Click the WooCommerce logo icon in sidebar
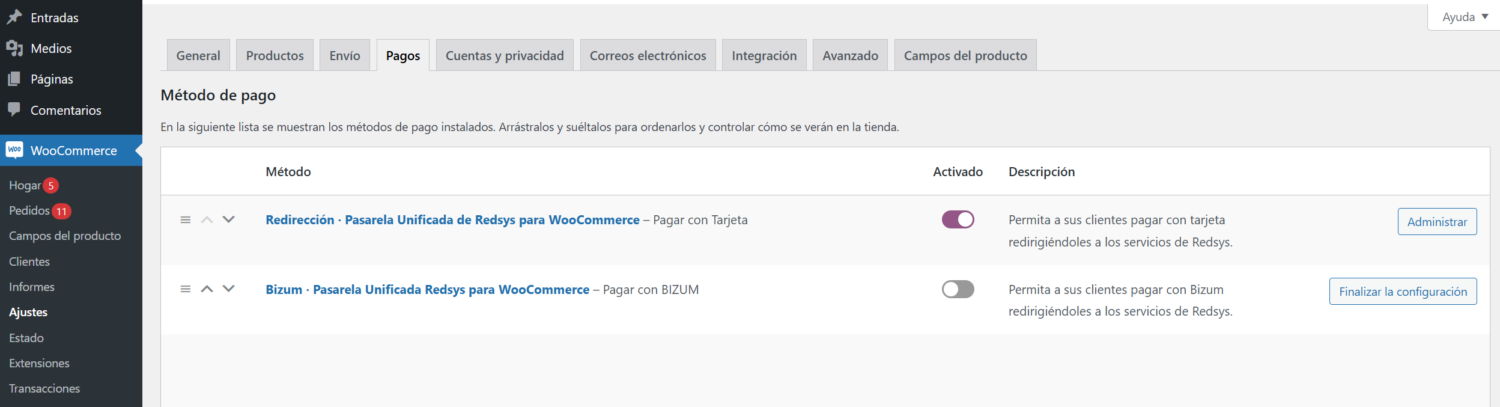1500x407 pixels. click(x=14, y=151)
